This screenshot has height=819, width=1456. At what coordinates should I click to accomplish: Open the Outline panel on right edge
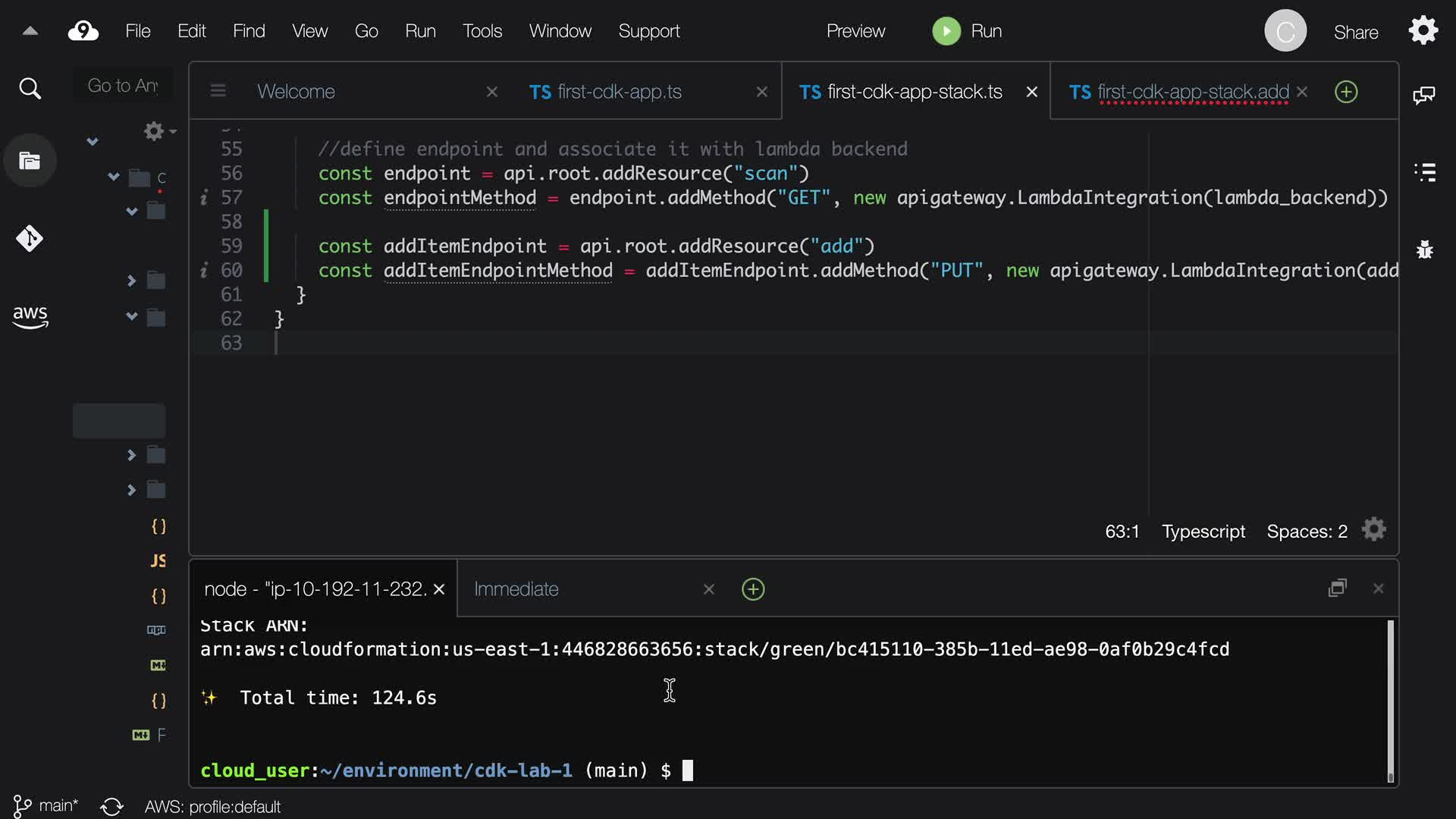coord(1425,172)
